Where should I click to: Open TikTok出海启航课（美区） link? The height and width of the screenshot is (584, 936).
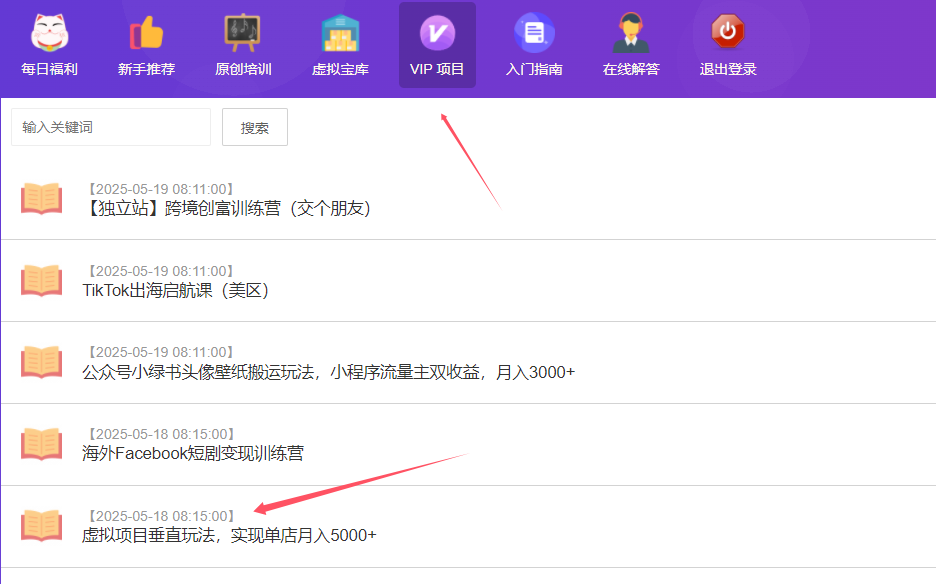coord(176,290)
